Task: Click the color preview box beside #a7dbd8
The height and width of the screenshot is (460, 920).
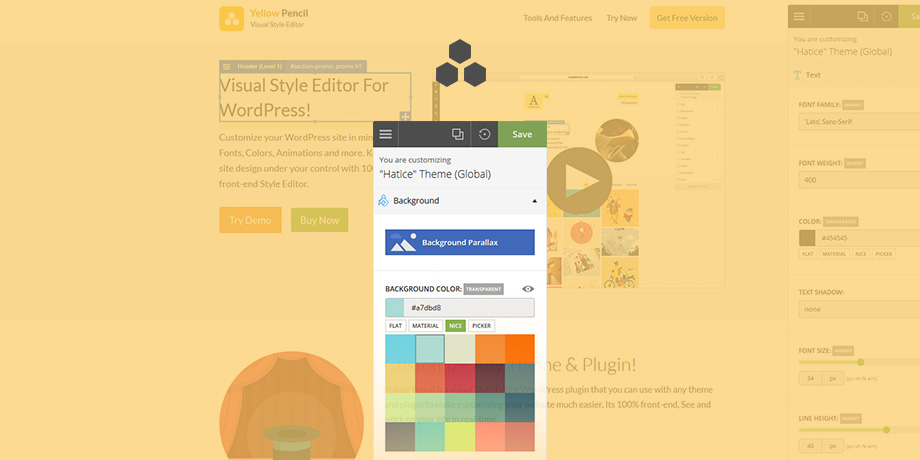Action: pyautogui.click(x=395, y=308)
